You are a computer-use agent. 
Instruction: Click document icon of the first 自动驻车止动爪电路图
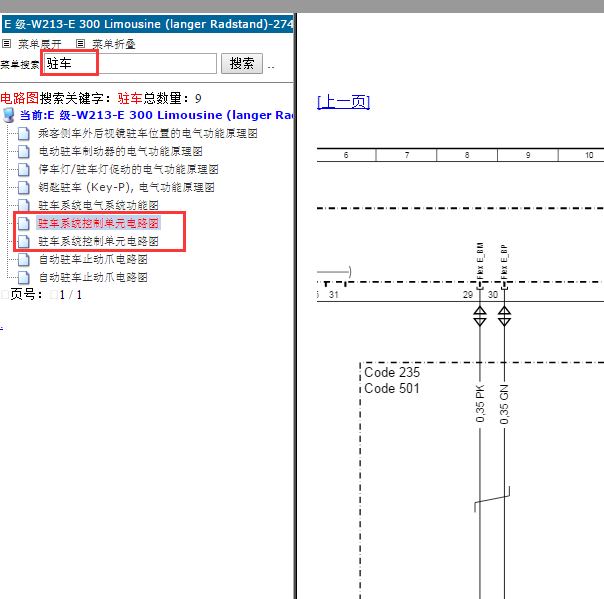[23, 259]
